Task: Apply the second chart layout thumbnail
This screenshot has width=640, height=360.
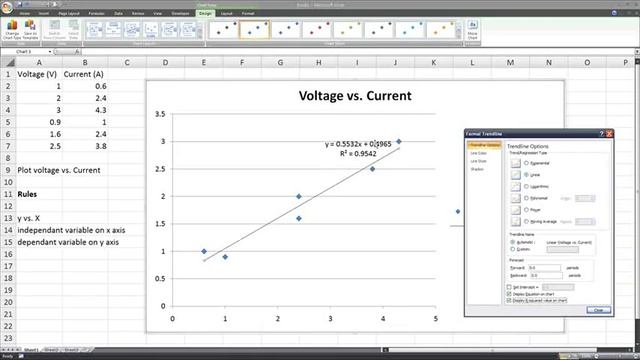Action: [113, 30]
